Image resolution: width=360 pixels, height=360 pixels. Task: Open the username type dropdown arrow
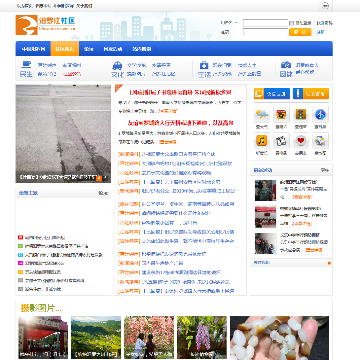(x=236, y=23)
